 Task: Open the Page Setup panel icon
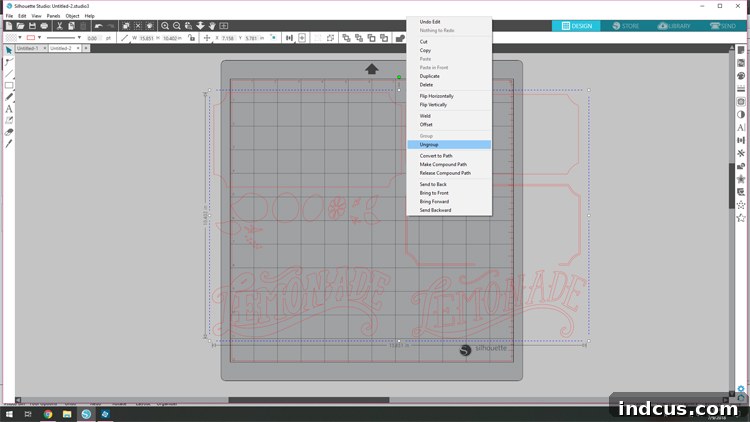coord(741,50)
